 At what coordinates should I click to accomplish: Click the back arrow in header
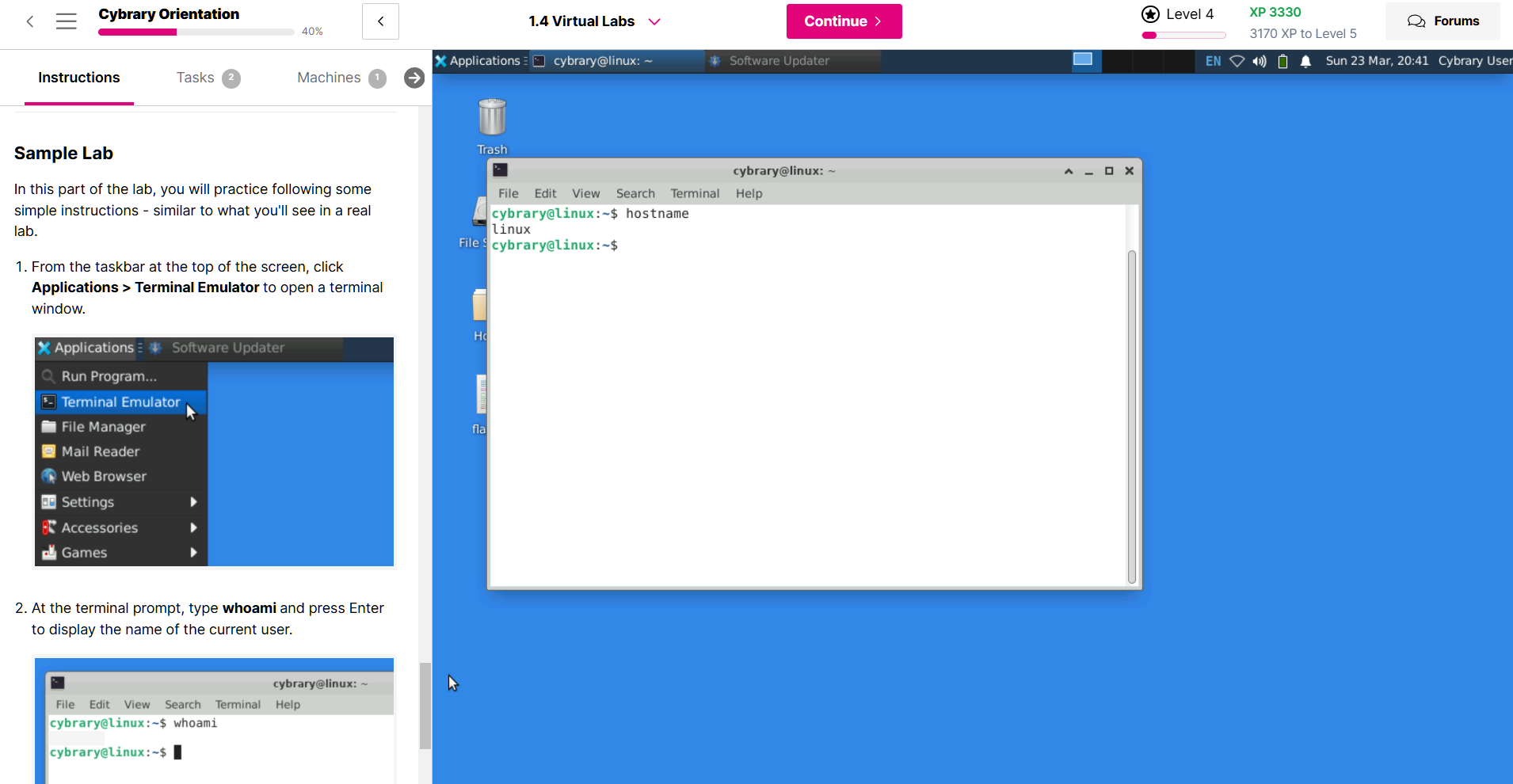point(30,21)
